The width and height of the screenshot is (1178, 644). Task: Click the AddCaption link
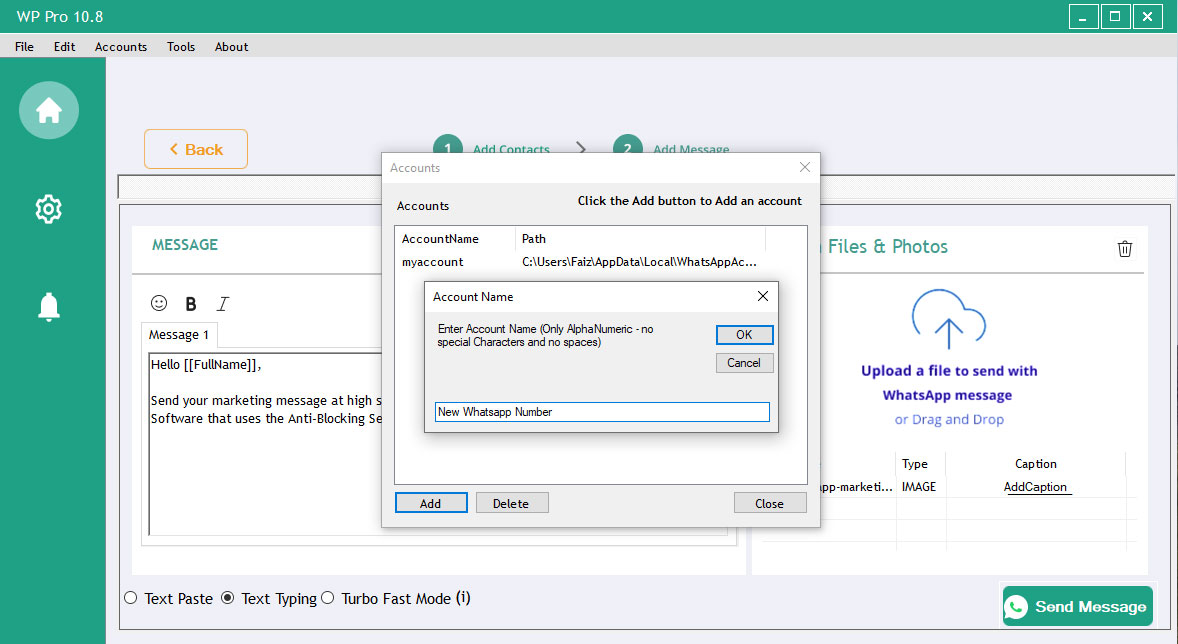pyautogui.click(x=1036, y=487)
